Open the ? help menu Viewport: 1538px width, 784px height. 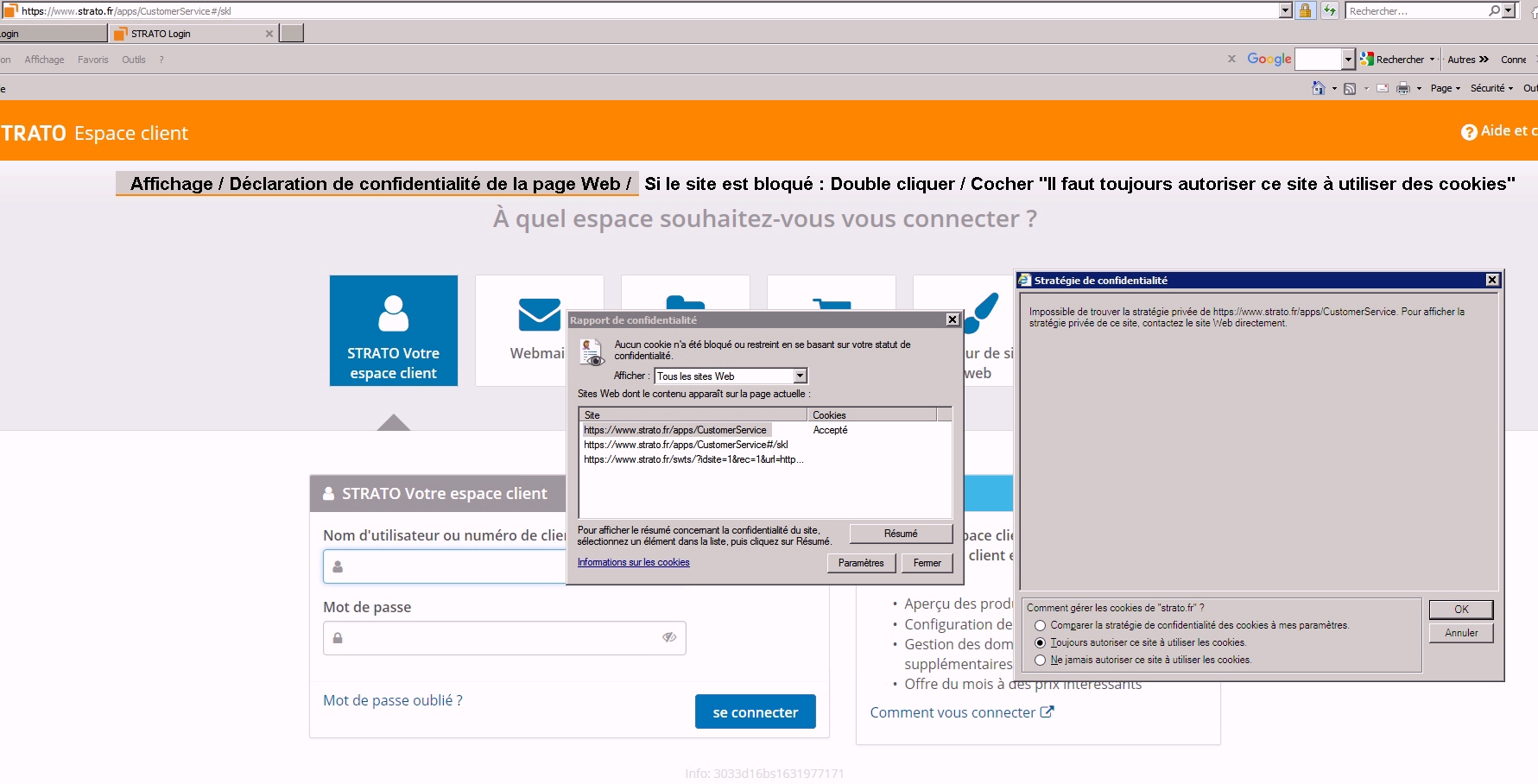161,60
